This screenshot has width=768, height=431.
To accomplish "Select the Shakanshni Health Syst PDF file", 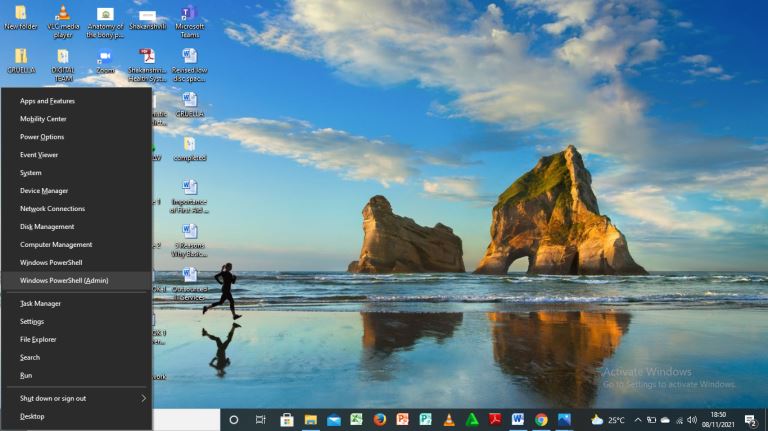I will click(147, 65).
